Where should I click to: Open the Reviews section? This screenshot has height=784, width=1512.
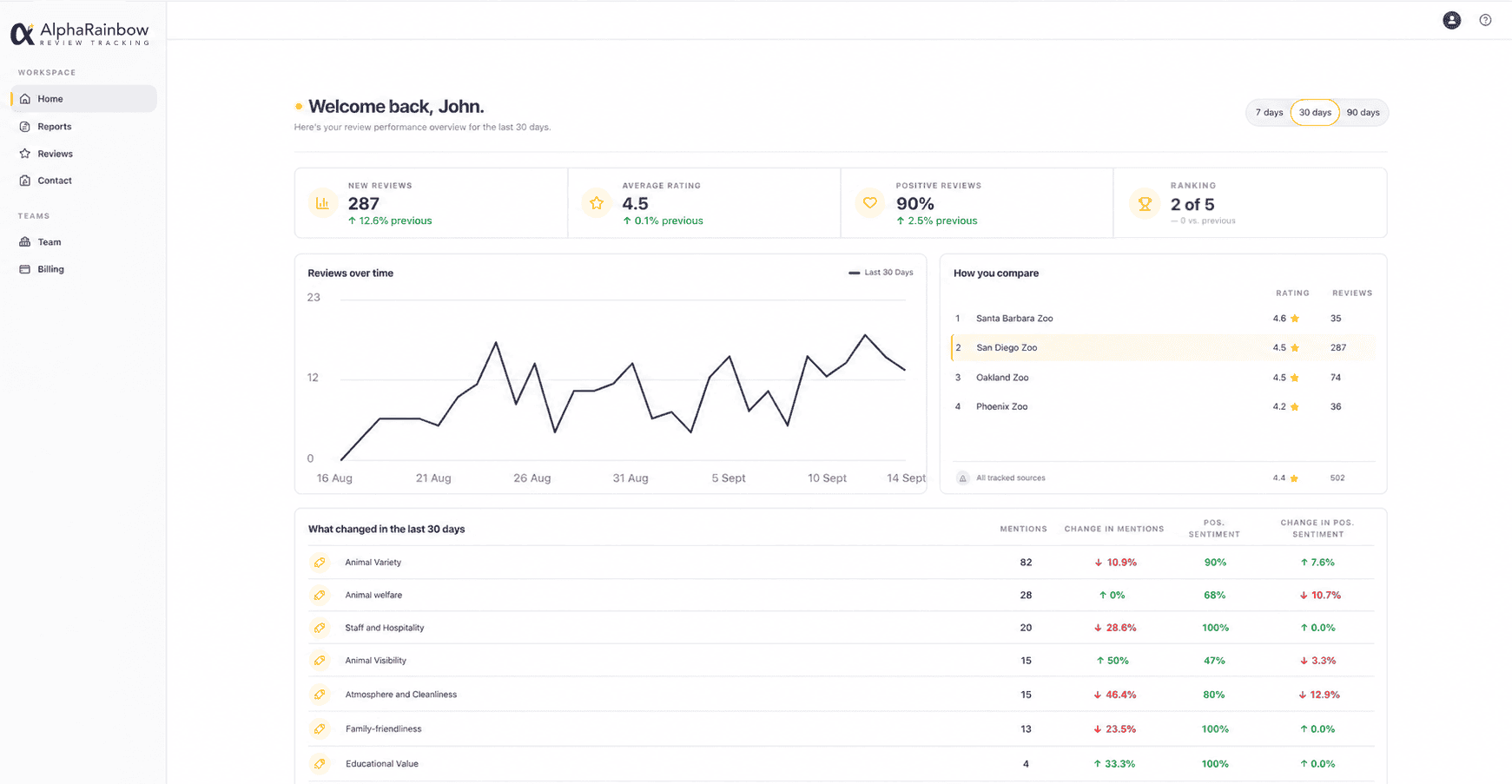pos(83,154)
